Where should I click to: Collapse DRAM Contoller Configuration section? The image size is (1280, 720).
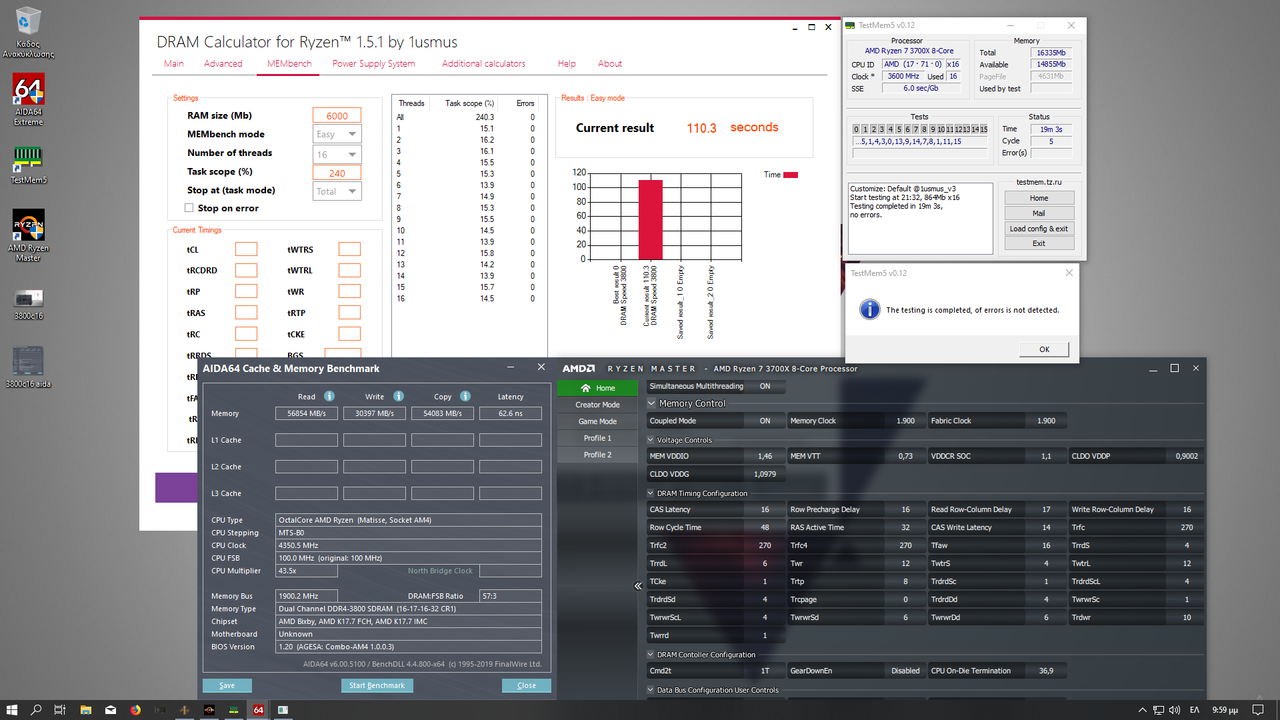(x=651, y=655)
